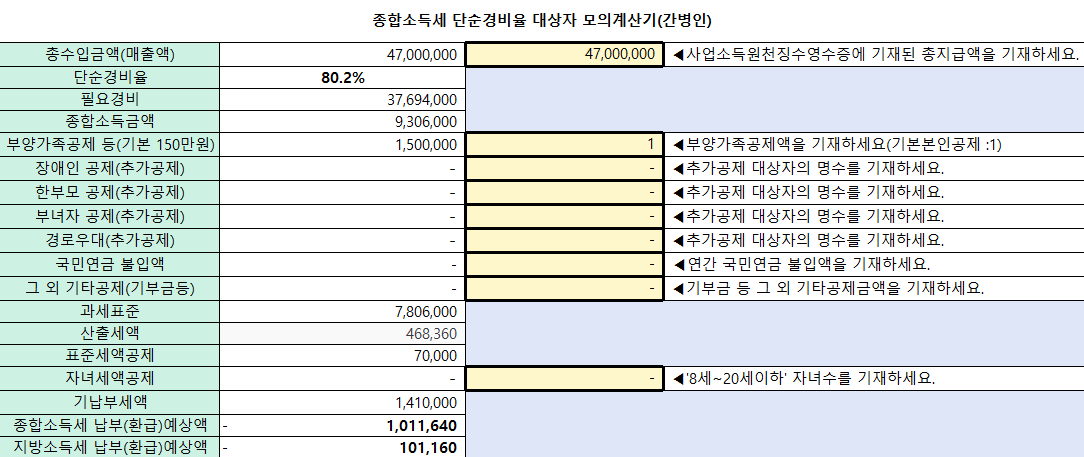Click the 1,500,000 deduction value
The height and width of the screenshot is (457, 1084).
pyautogui.click(x=426, y=145)
